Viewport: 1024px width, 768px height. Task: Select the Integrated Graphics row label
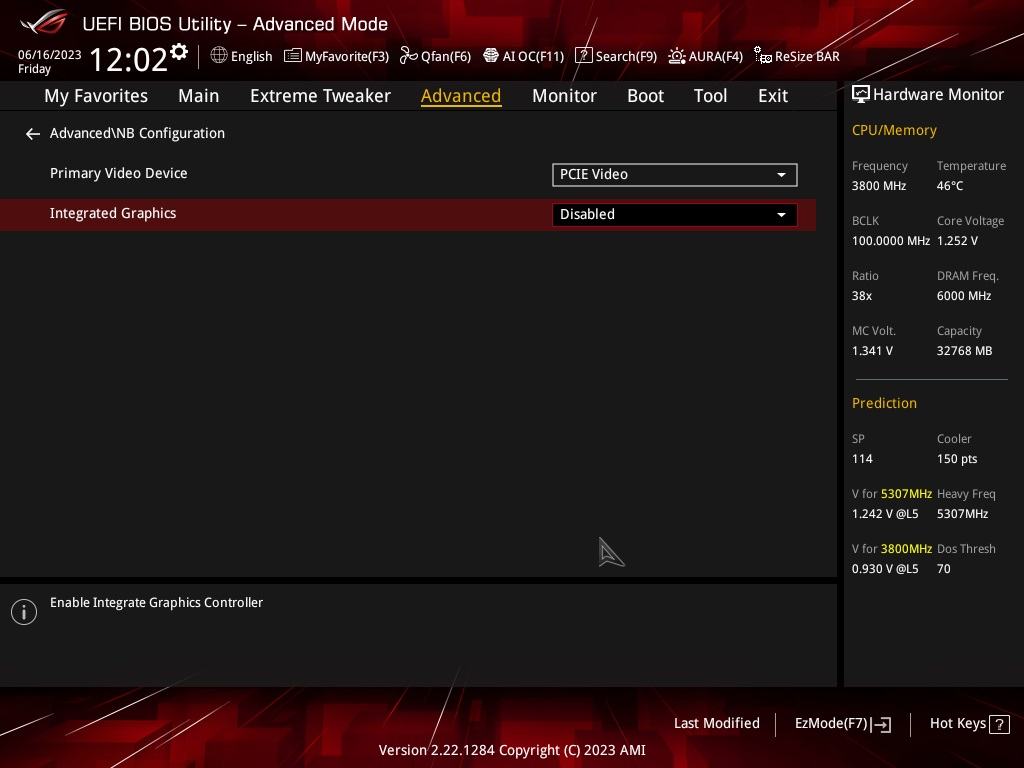113,214
